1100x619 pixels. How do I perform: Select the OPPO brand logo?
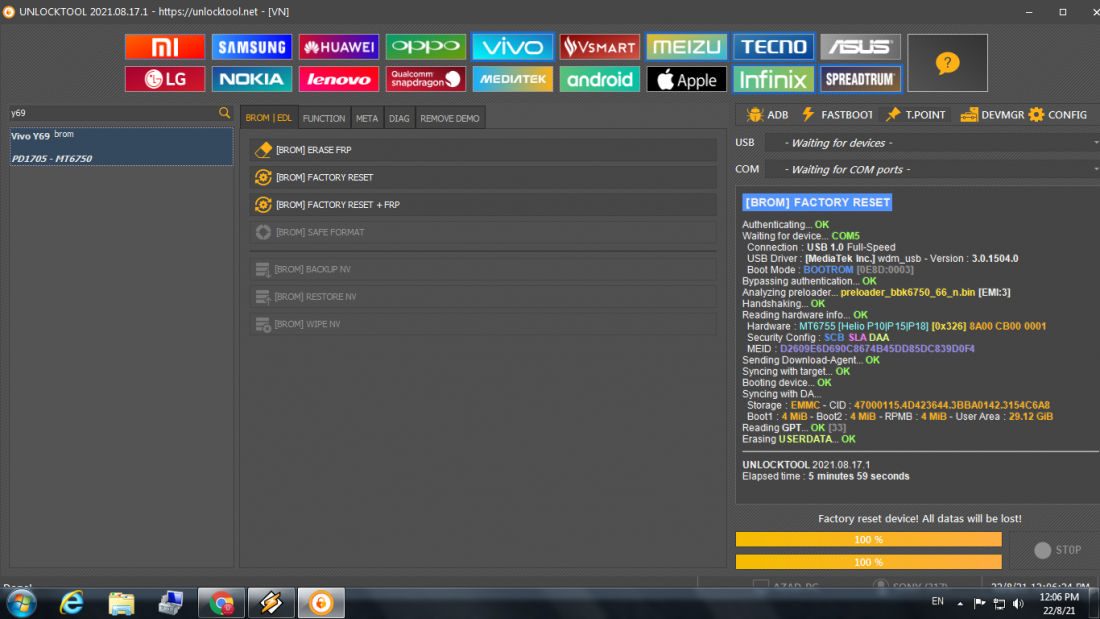426,47
